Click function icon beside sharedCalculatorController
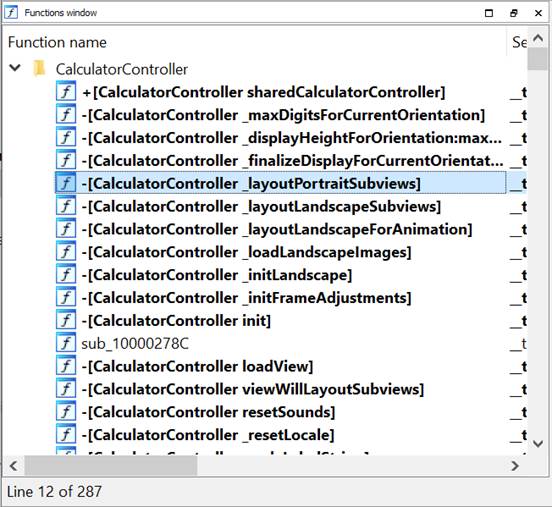The image size is (552, 507). (x=66, y=92)
